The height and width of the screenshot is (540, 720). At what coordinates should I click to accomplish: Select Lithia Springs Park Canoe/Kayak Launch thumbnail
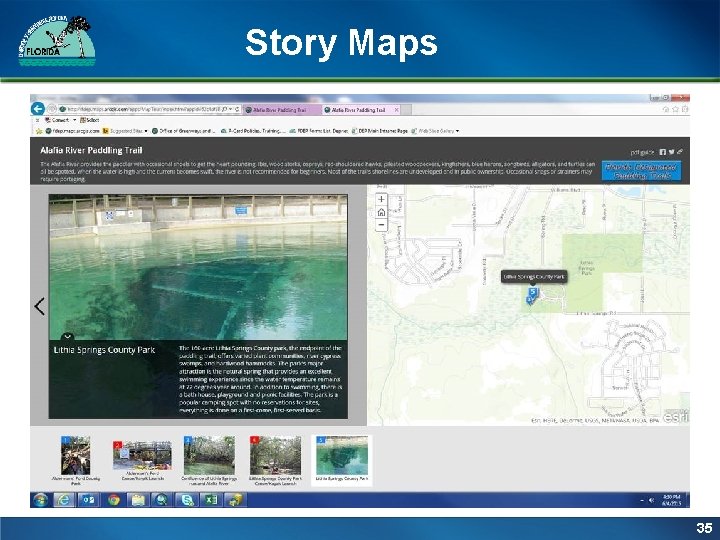tap(276, 461)
